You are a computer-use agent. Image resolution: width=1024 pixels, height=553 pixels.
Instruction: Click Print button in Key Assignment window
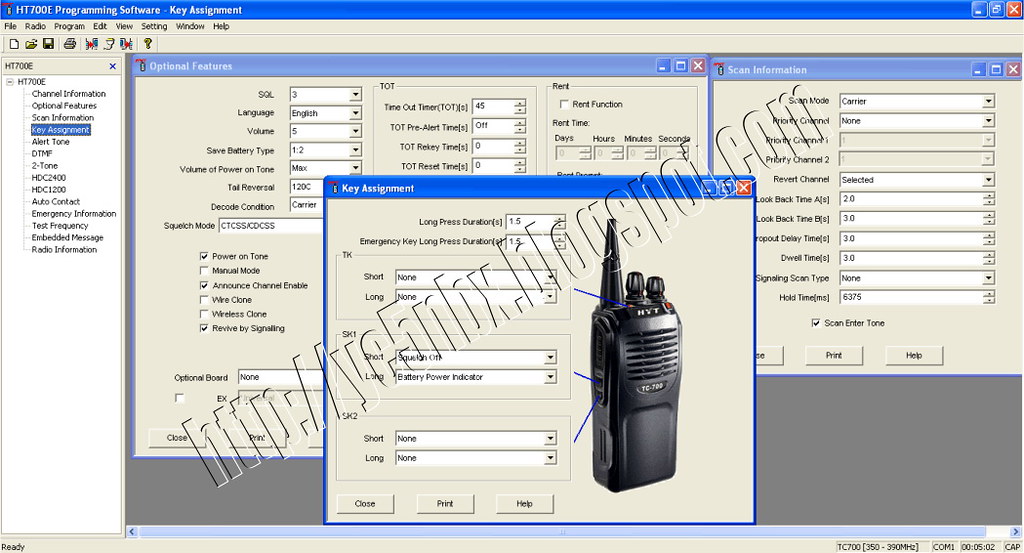click(445, 503)
